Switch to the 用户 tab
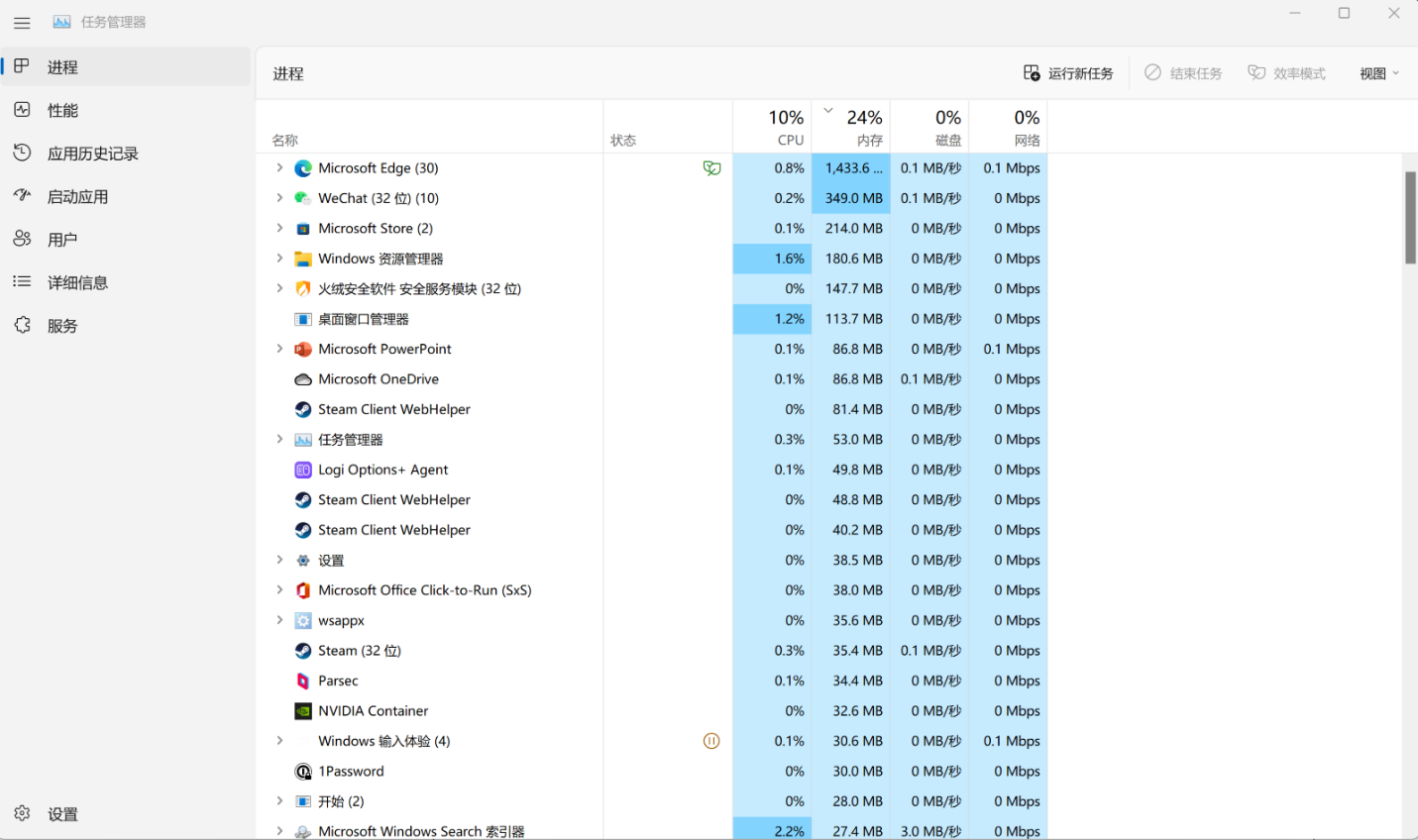Screen dimensions: 1418x840 127,240
